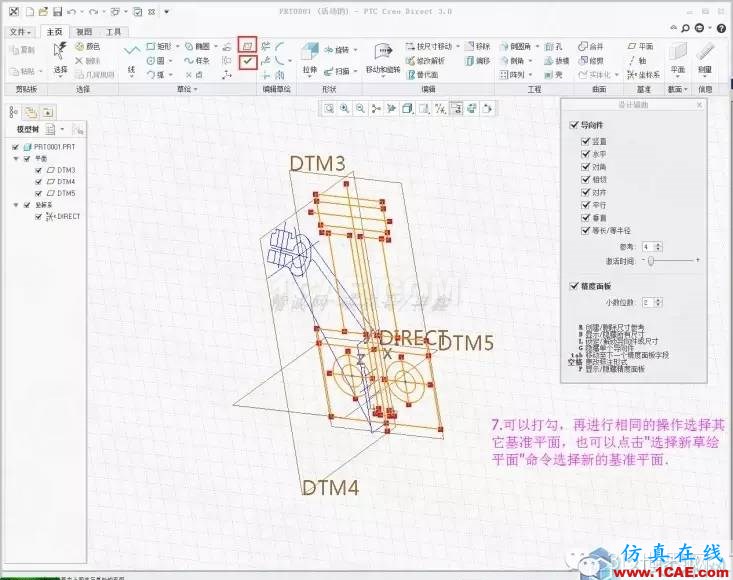This screenshot has height=580, width=733.
Task: Click the Save disk icon
Action: pyautogui.click(x=57, y=11)
